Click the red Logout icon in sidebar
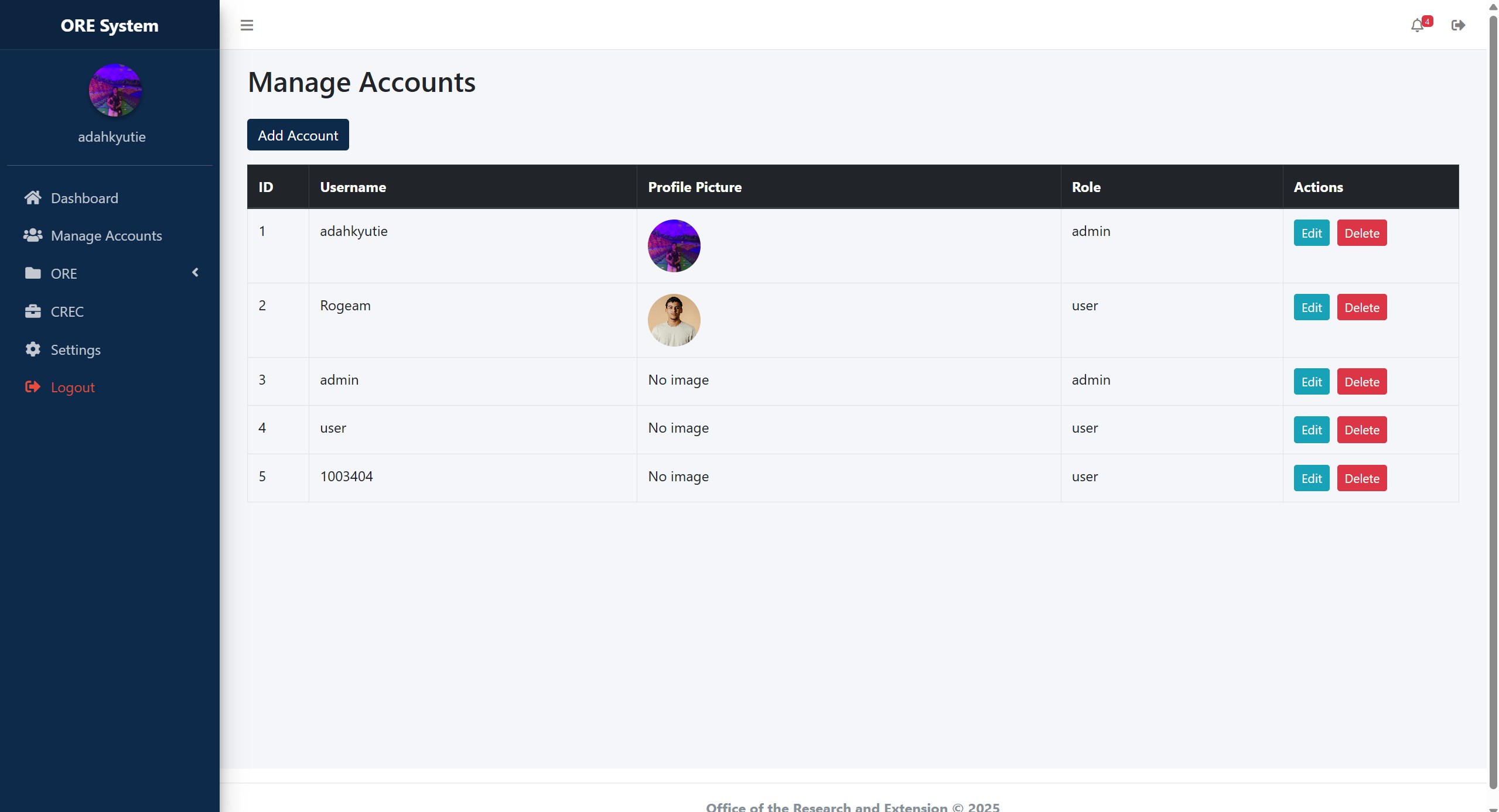The image size is (1499, 812). click(33, 387)
